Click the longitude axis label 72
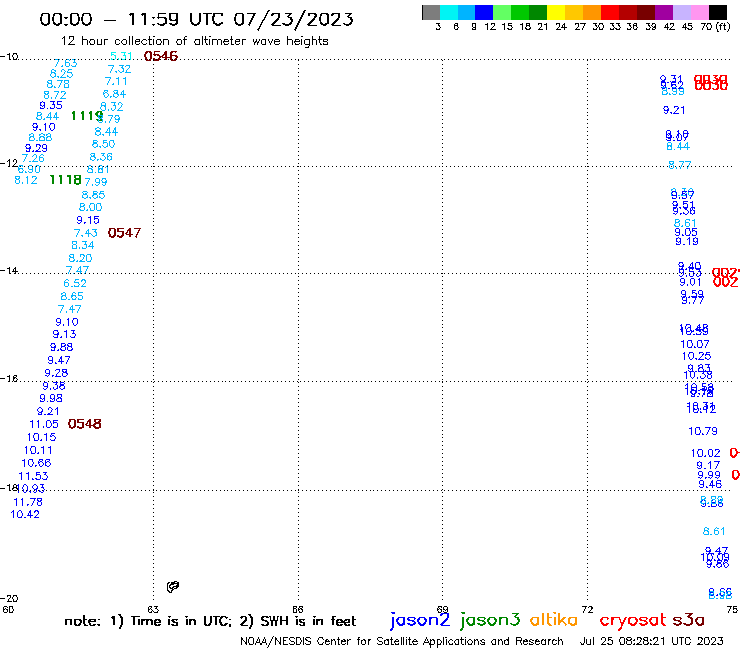 click(x=587, y=609)
